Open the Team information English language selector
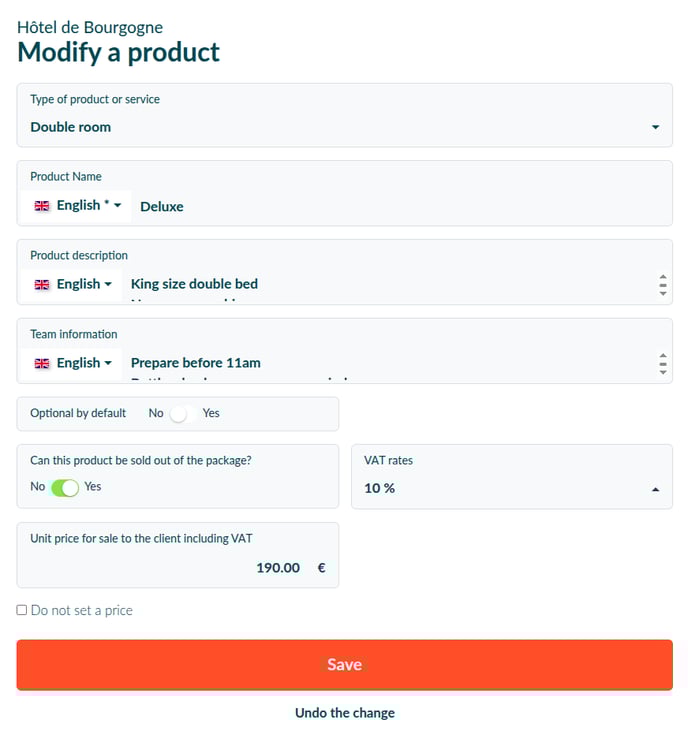 click(72, 363)
